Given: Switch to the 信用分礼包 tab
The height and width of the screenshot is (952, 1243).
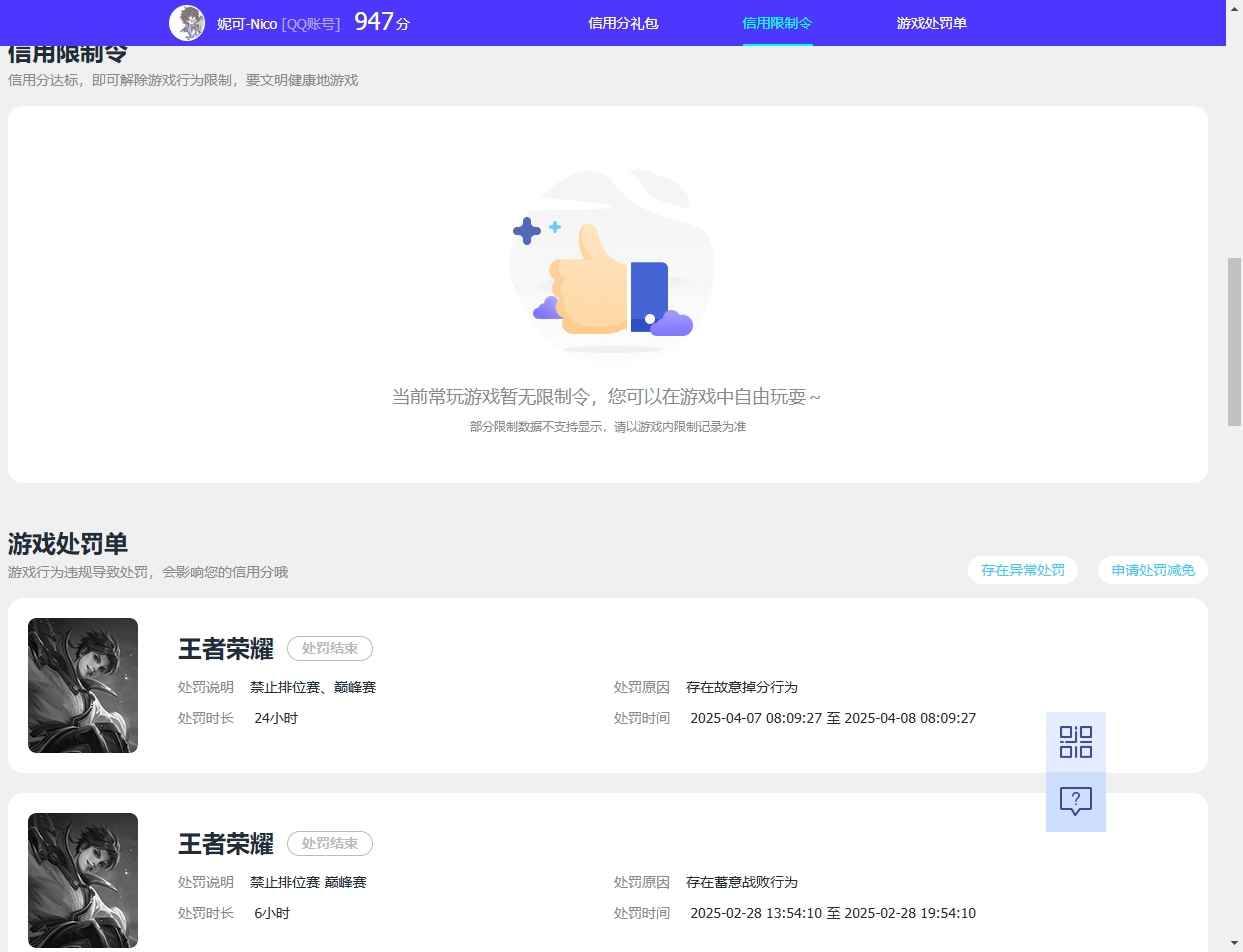Looking at the screenshot, I should click(x=622, y=22).
